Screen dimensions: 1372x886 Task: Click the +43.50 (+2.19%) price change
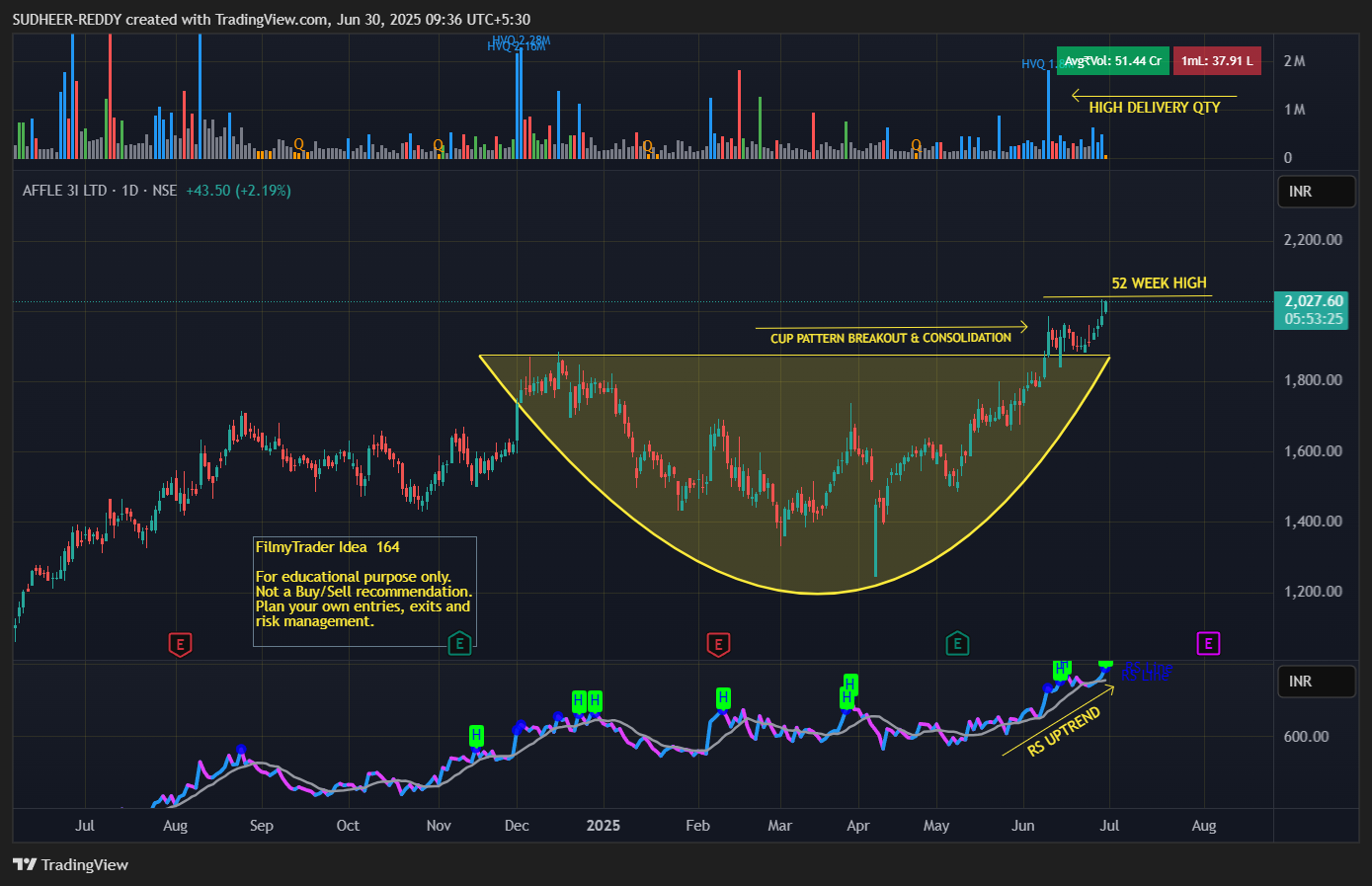pyautogui.click(x=238, y=191)
